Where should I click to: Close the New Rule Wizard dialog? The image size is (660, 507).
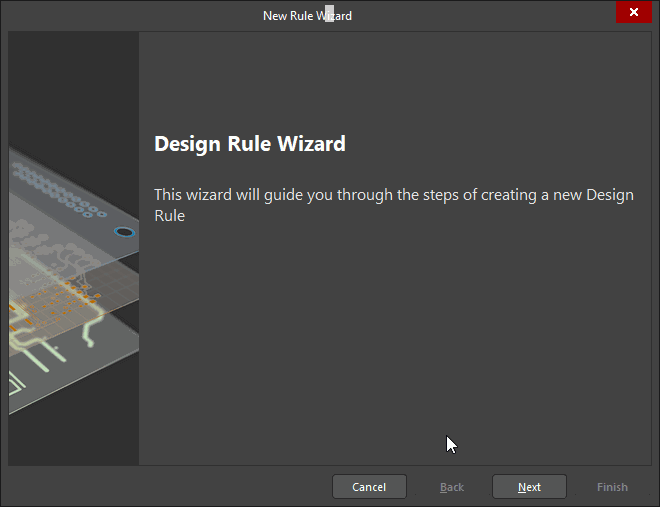tap(633, 12)
